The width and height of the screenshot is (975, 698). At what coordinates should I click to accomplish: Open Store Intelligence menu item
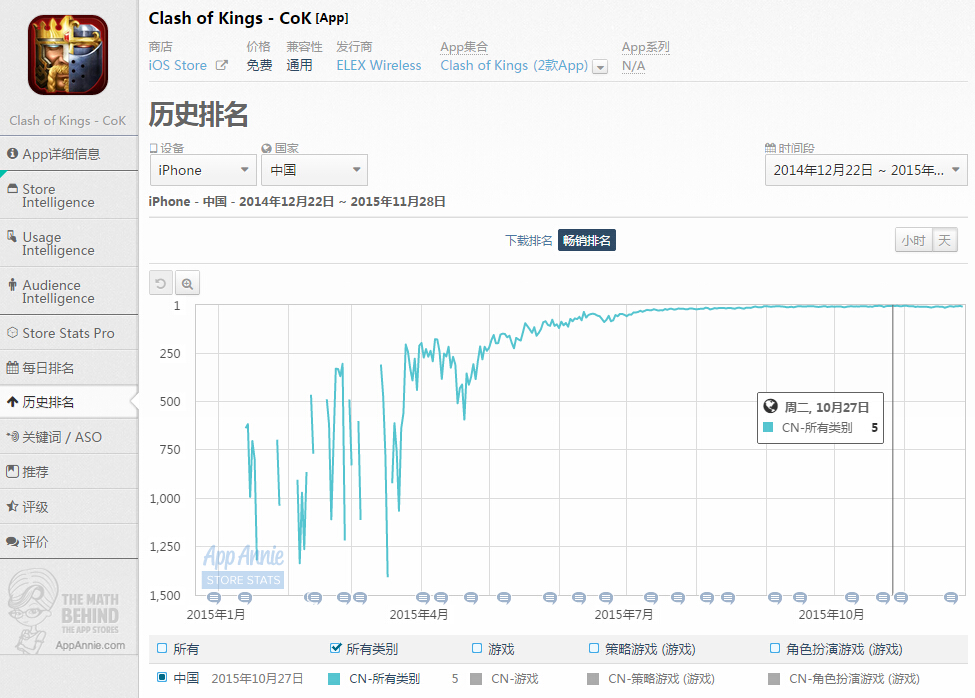pyautogui.click(x=69, y=195)
